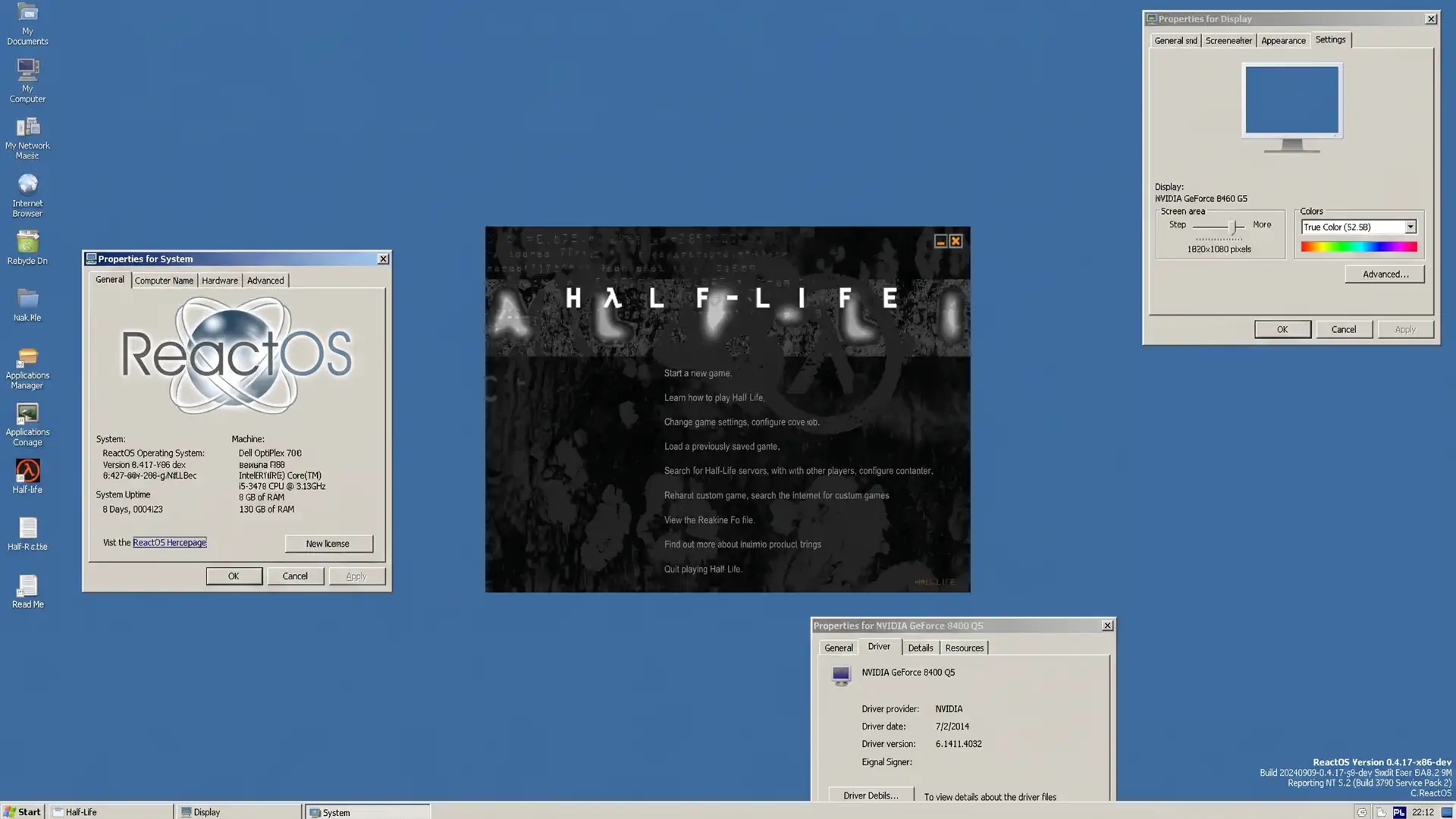Open the Start menu
Image resolution: width=1456 pixels, height=819 pixels.
coord(23,811)
